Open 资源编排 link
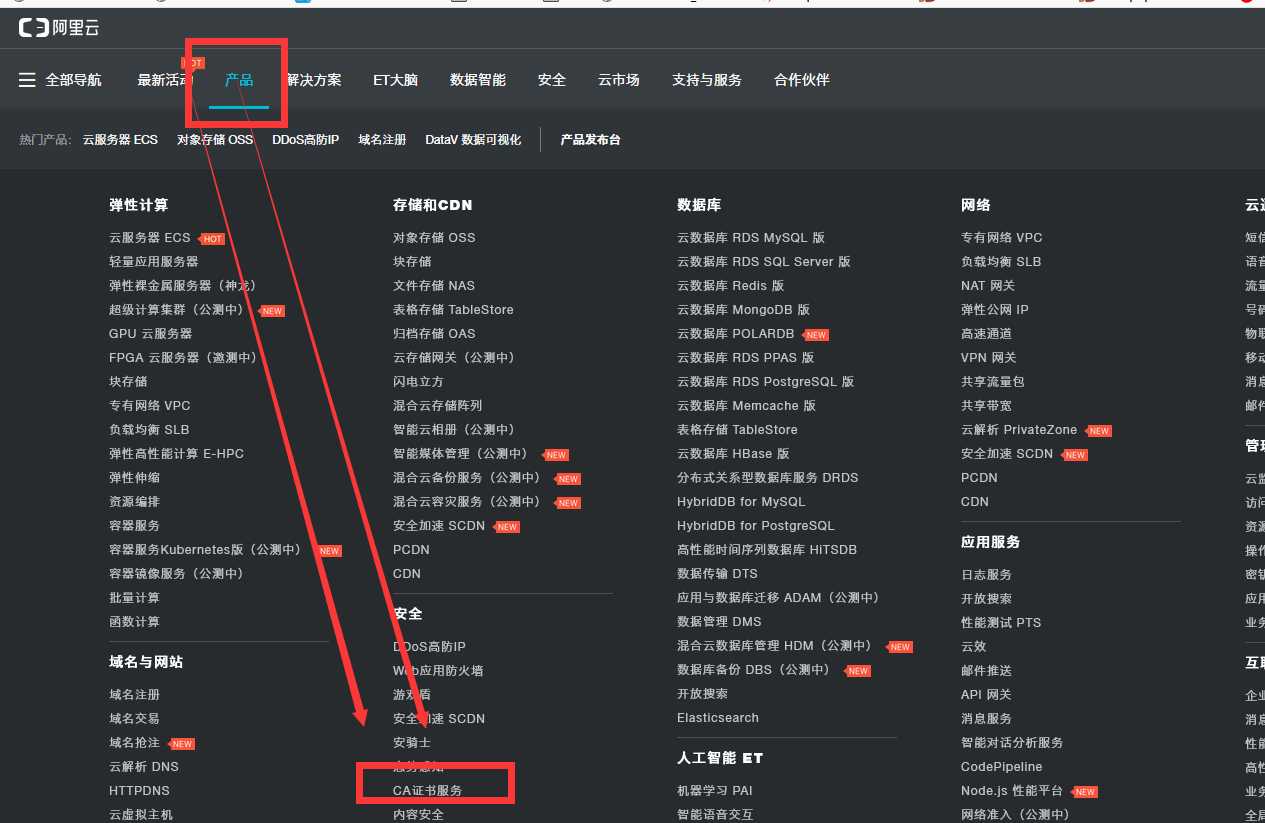This screenshot has width=1265, height=823. 134,502
